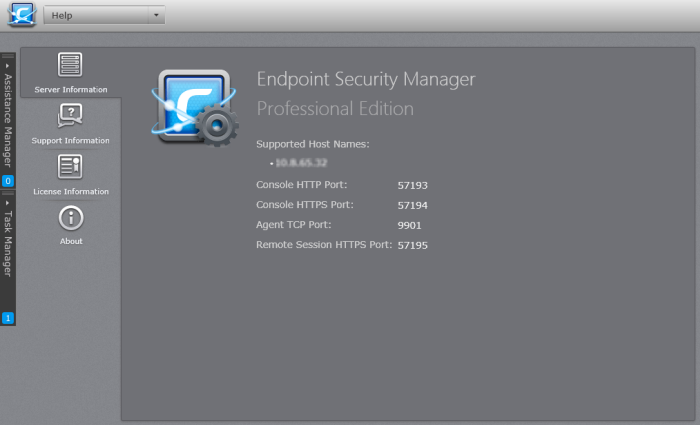Open Support Information speech bubble icon
The image size is (700, 425).
(70, 116)
